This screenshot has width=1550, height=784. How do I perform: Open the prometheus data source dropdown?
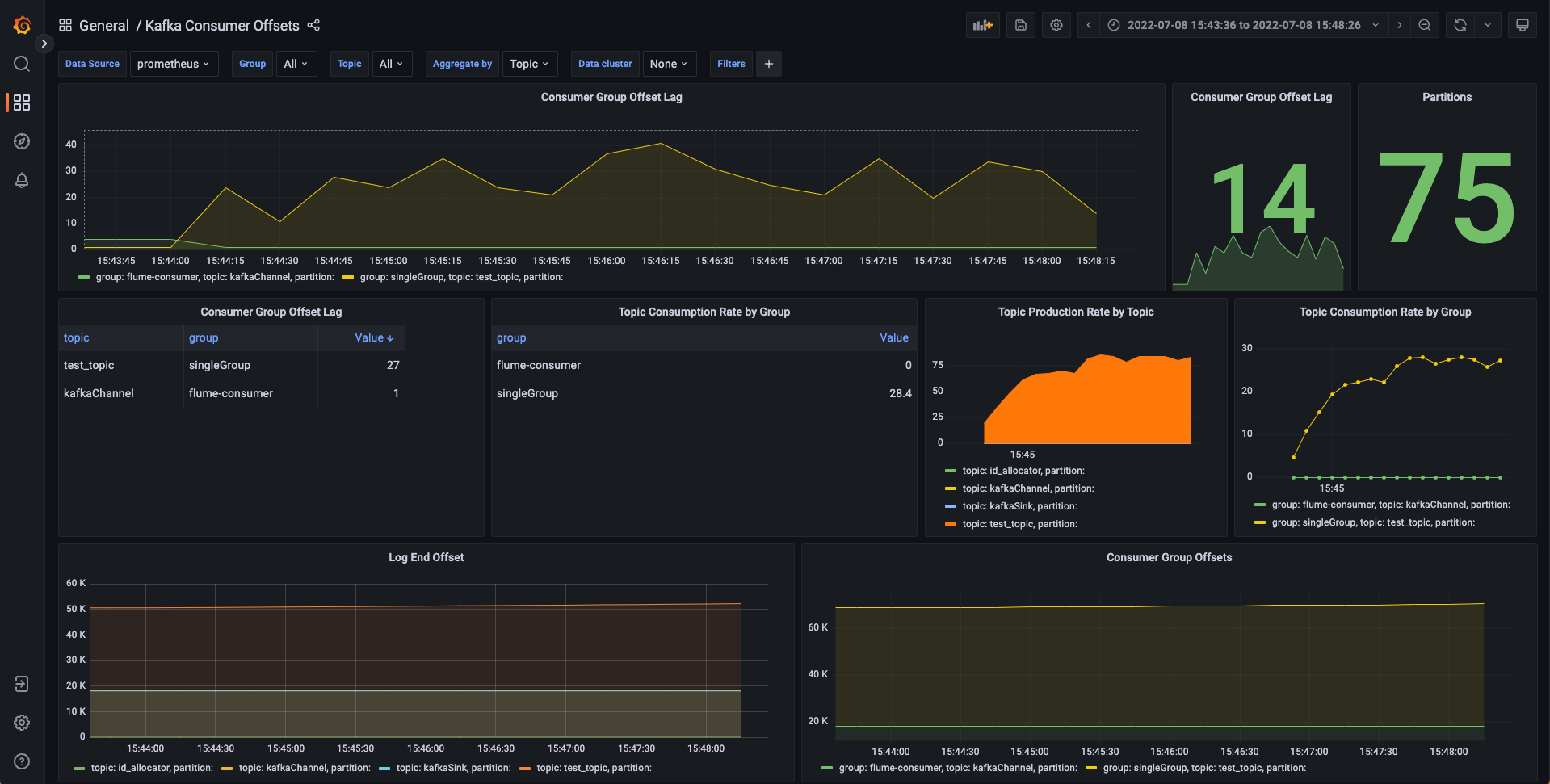[x=174, y=64]
